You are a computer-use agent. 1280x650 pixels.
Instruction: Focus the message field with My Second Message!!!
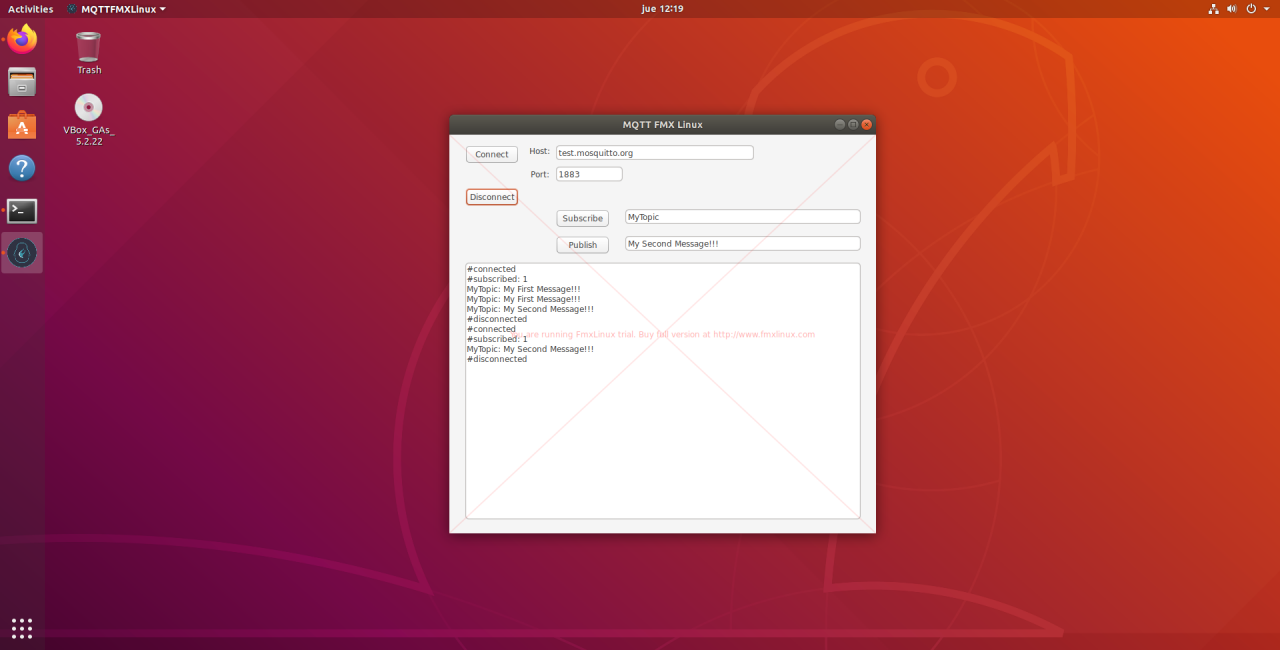click(743, 244)
